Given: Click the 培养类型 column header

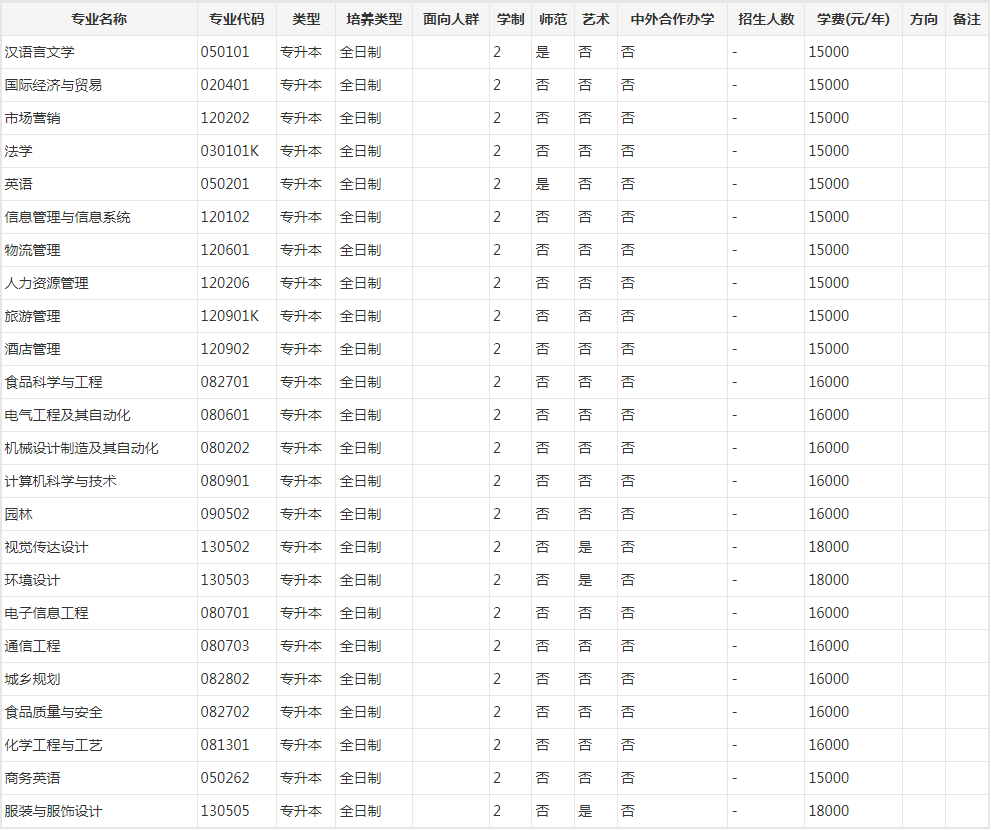Looking at the screenshot, I should (x=374, y=20).
